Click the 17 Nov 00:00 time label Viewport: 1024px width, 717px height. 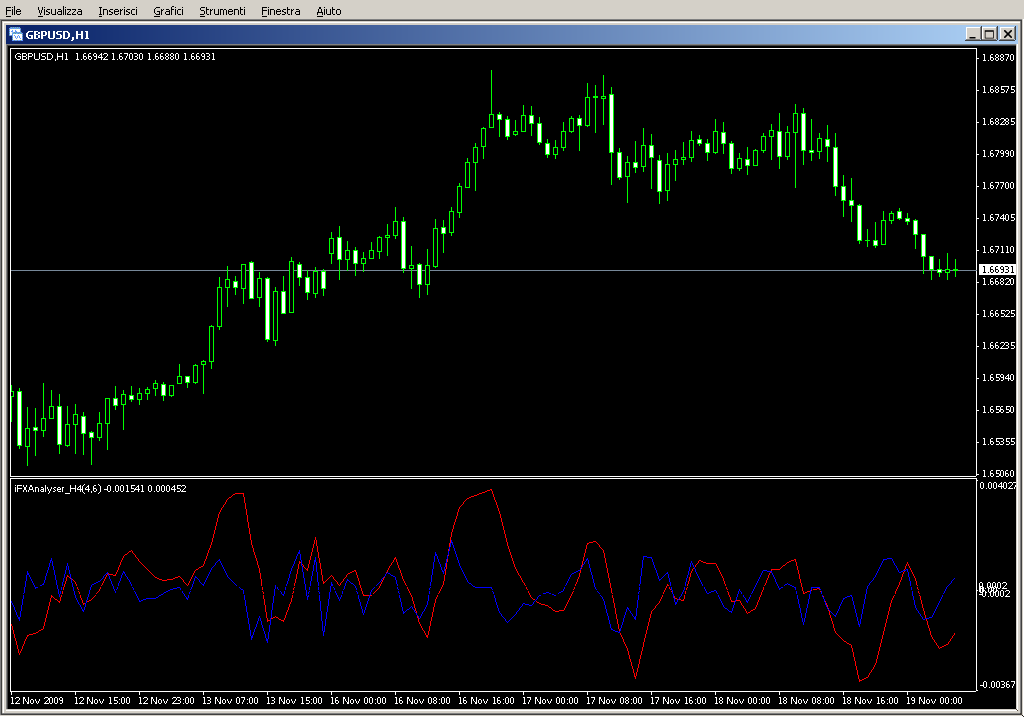(550, 701)
